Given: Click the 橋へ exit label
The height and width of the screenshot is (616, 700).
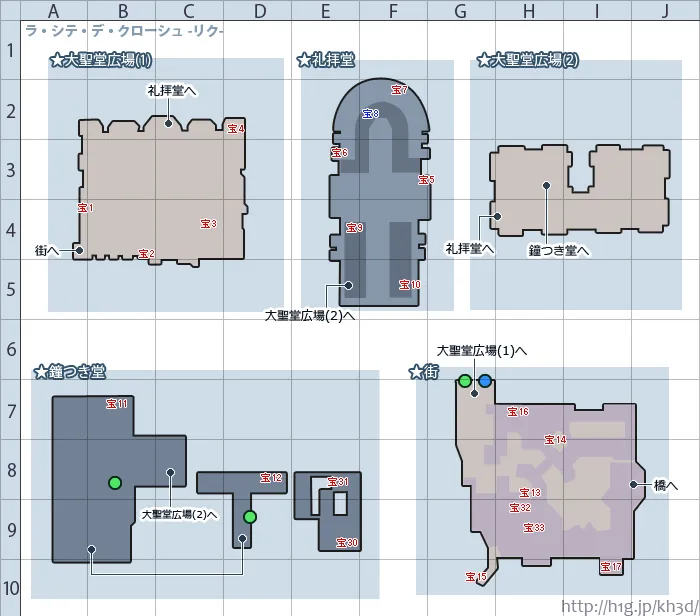Looking at the screenshot, I should pyautogui.click(x=666, y=485).
